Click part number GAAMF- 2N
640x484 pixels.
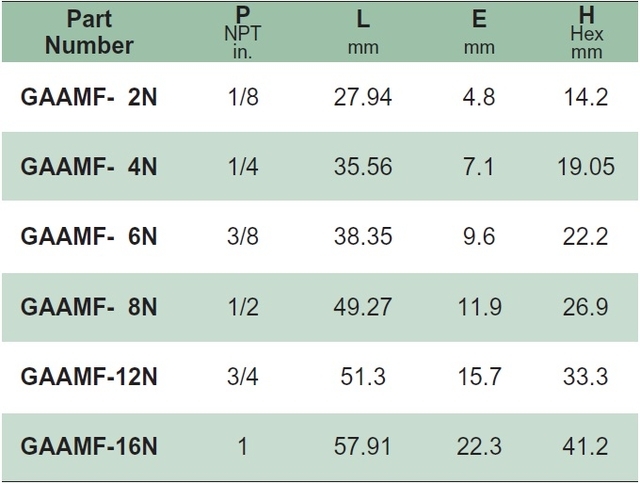click(89, 97)
